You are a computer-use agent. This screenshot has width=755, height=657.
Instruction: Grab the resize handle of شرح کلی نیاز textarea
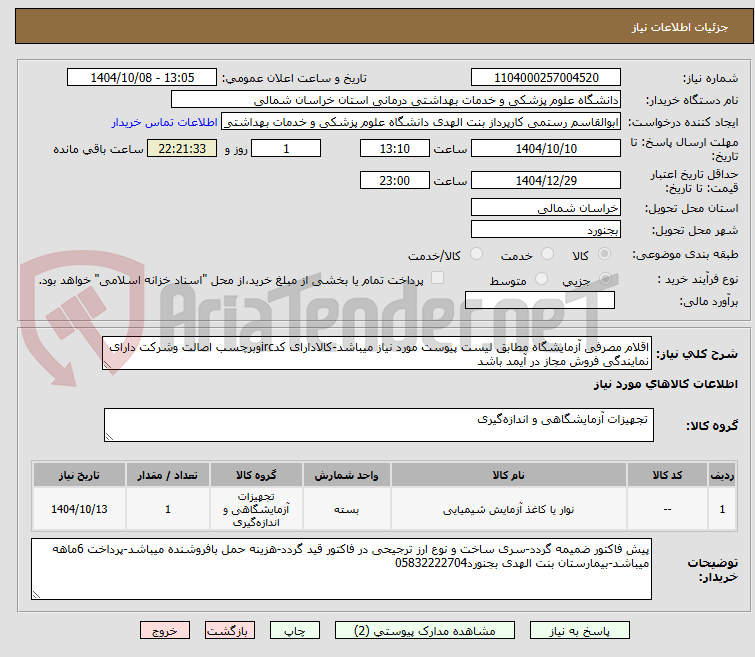[107, 365]
